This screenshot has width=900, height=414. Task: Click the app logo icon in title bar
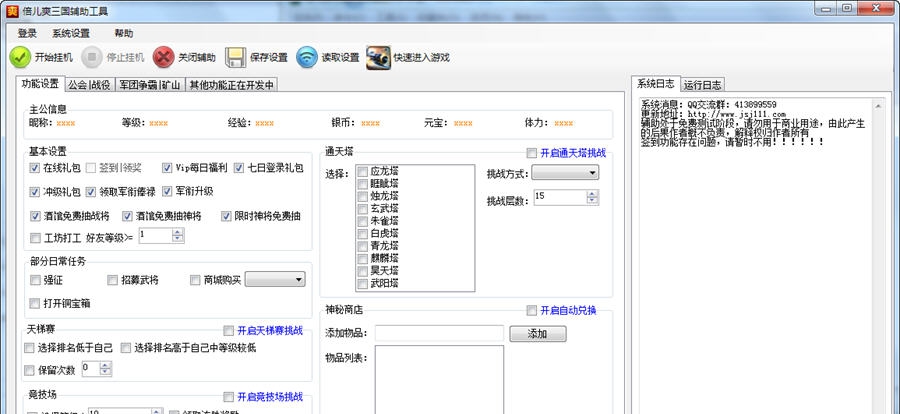[x=12, y=11]
